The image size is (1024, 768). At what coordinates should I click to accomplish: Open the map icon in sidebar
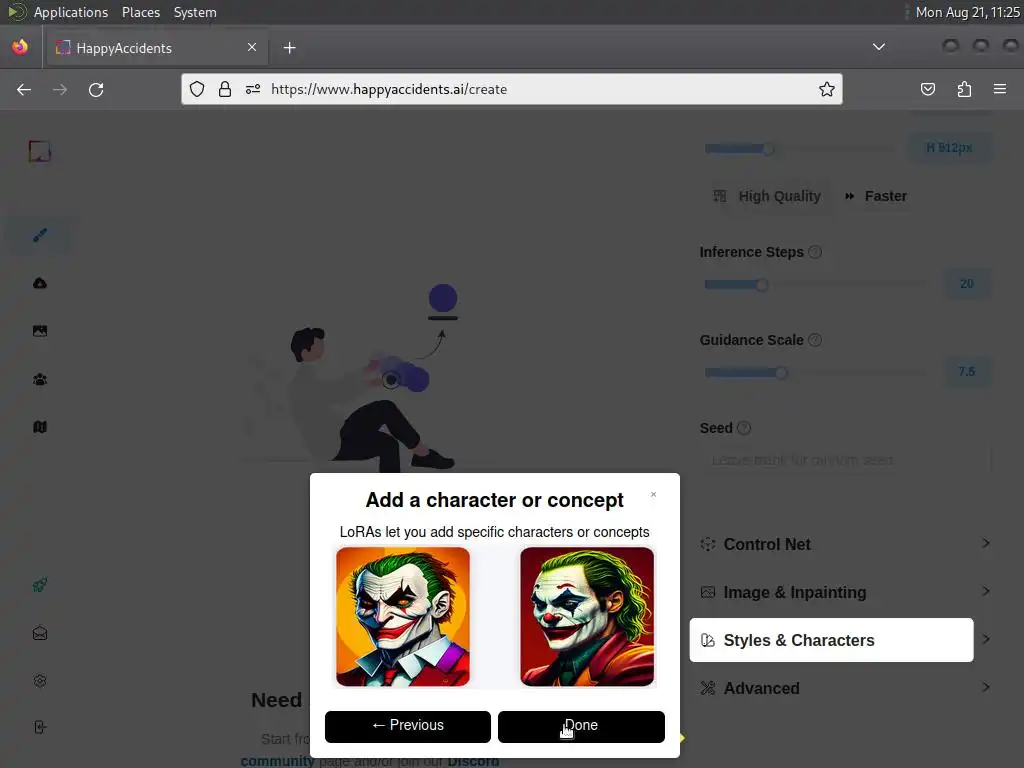coord(40,427)
